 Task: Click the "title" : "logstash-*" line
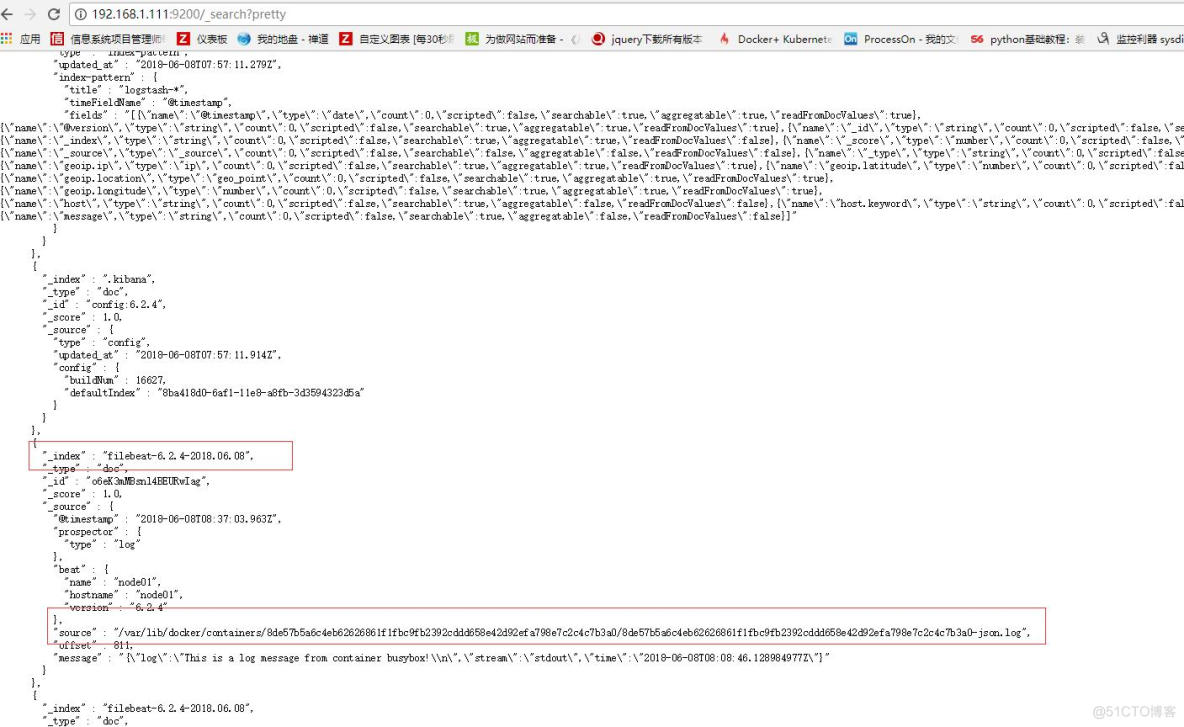(126, 90)
